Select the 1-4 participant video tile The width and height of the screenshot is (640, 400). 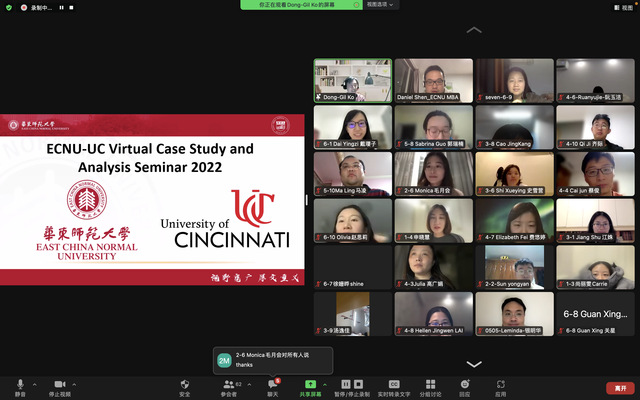(x=433, y=220)
